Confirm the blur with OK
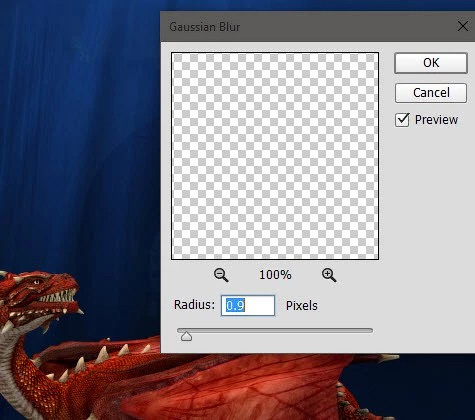Screen dimensions: 475x420 (431, 63)
